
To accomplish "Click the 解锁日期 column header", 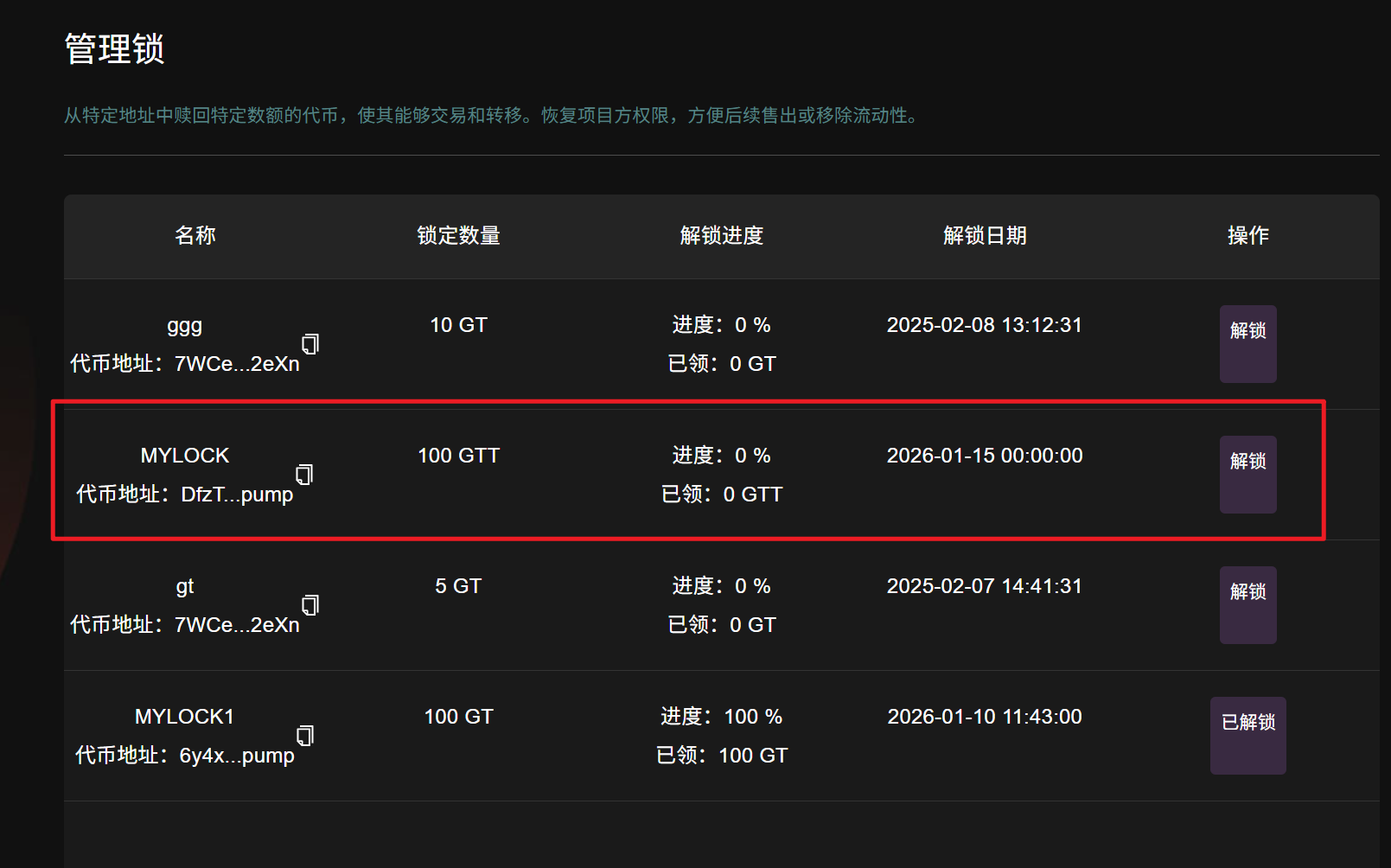I will 985,235.
